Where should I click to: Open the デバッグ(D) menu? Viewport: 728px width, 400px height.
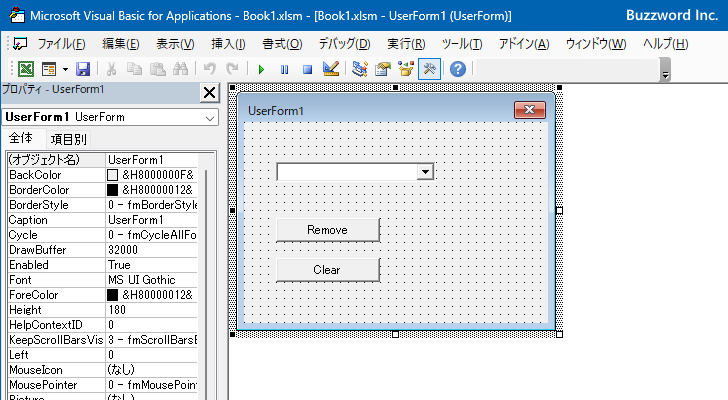click(344, 44)
